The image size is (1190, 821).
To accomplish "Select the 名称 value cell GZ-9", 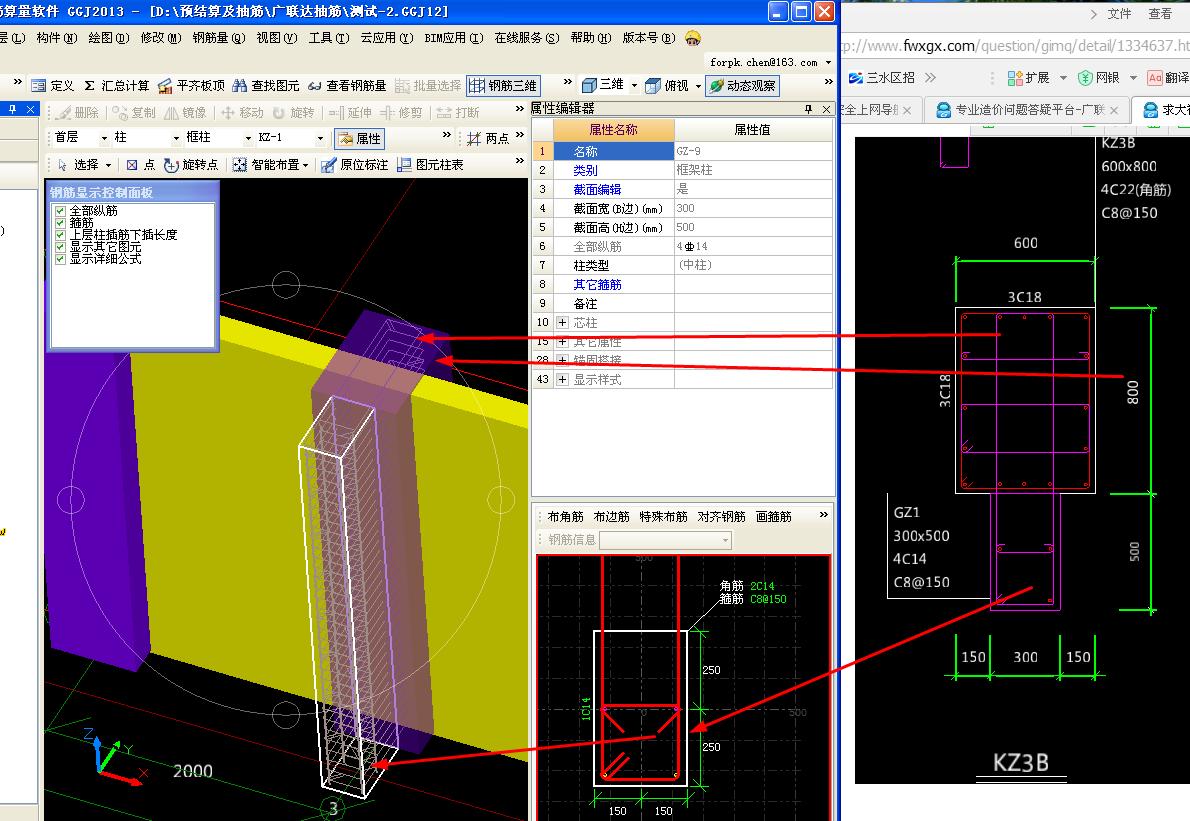I will point(753,151).
